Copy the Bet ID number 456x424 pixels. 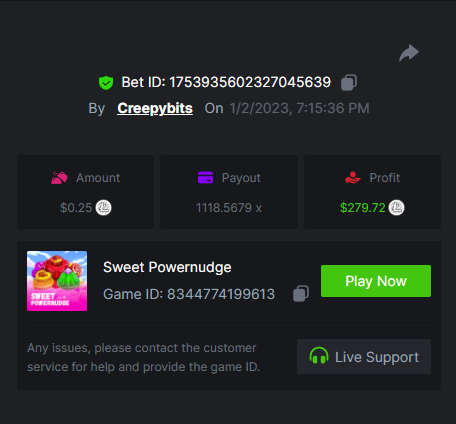[349, 82]
